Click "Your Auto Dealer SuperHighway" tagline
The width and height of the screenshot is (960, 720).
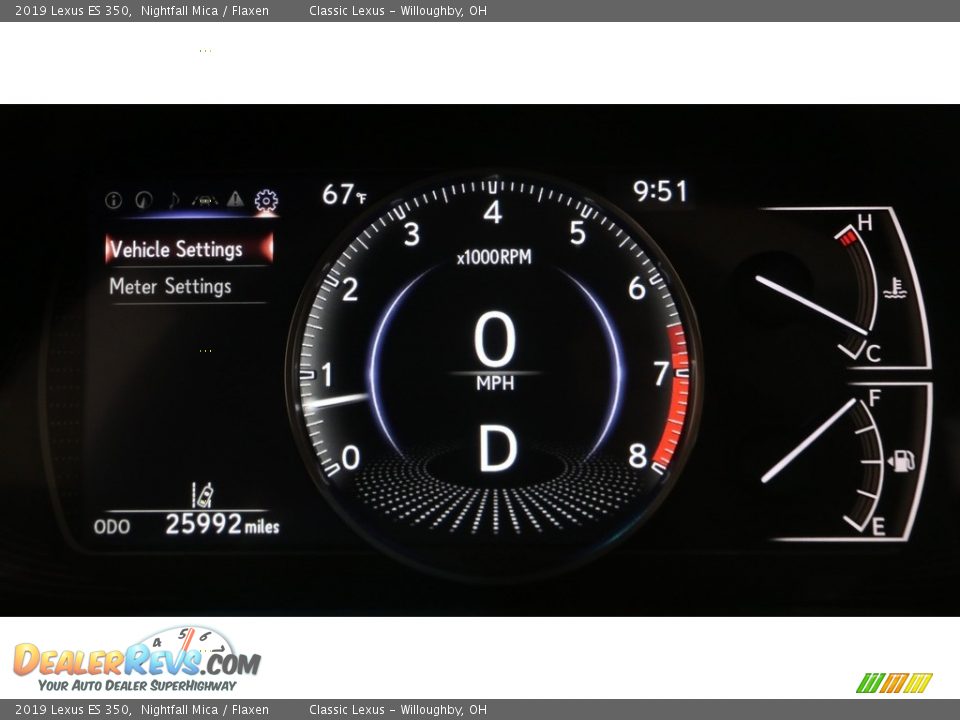click(137, 685)
